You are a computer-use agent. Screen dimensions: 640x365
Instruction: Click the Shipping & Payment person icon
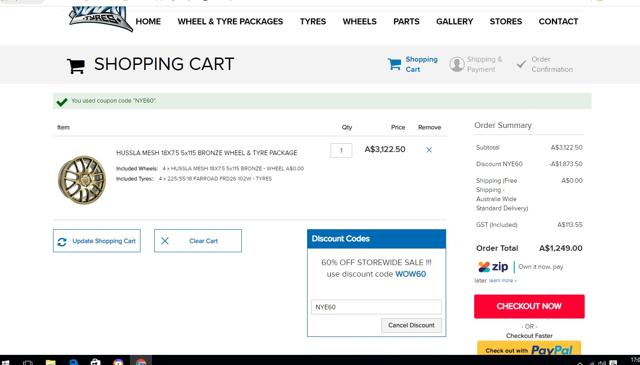pyautogui.click(x=457, y=64)
